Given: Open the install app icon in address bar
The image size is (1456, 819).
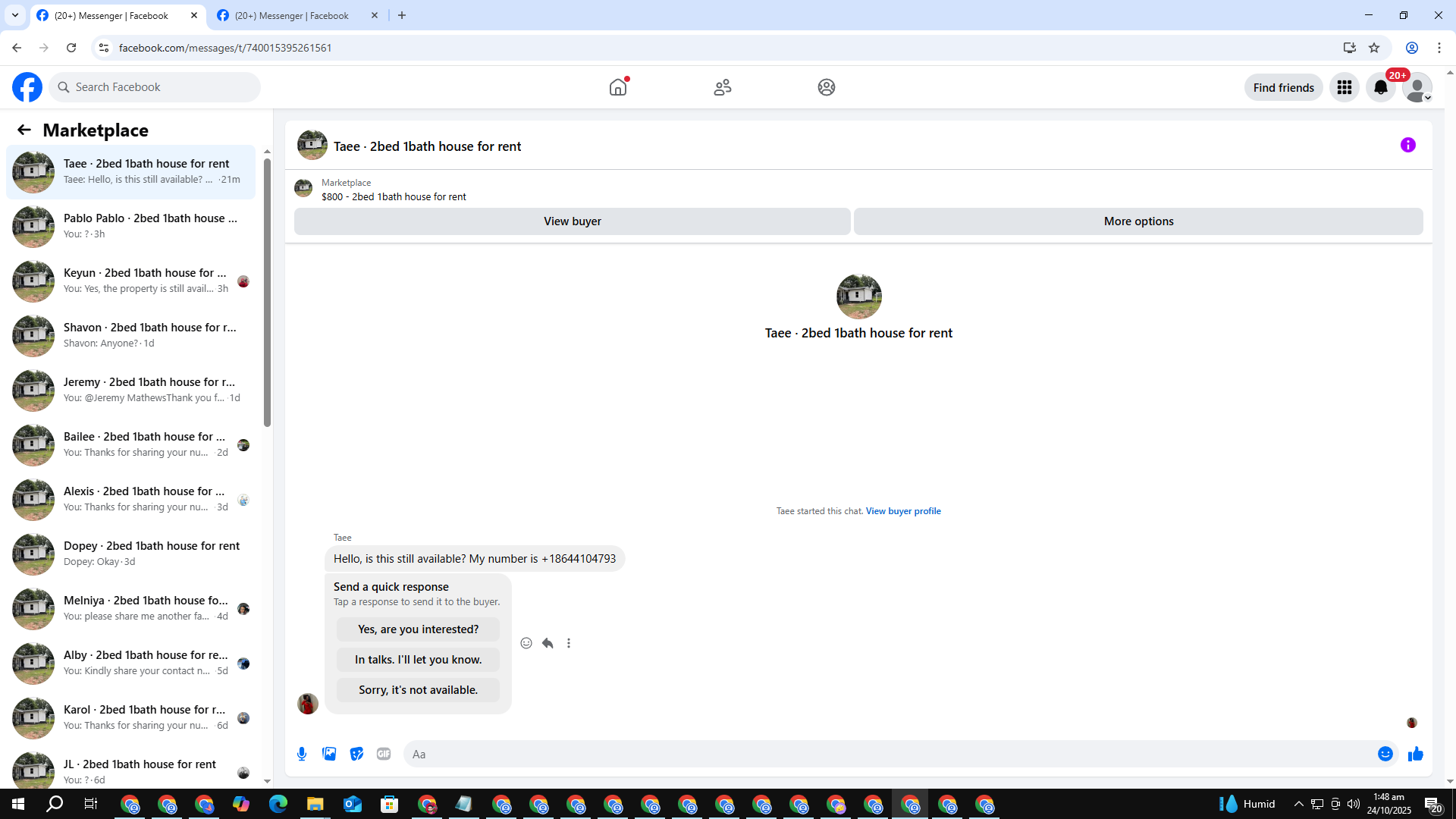Looking at the screenshot, I should point(1350,48).
